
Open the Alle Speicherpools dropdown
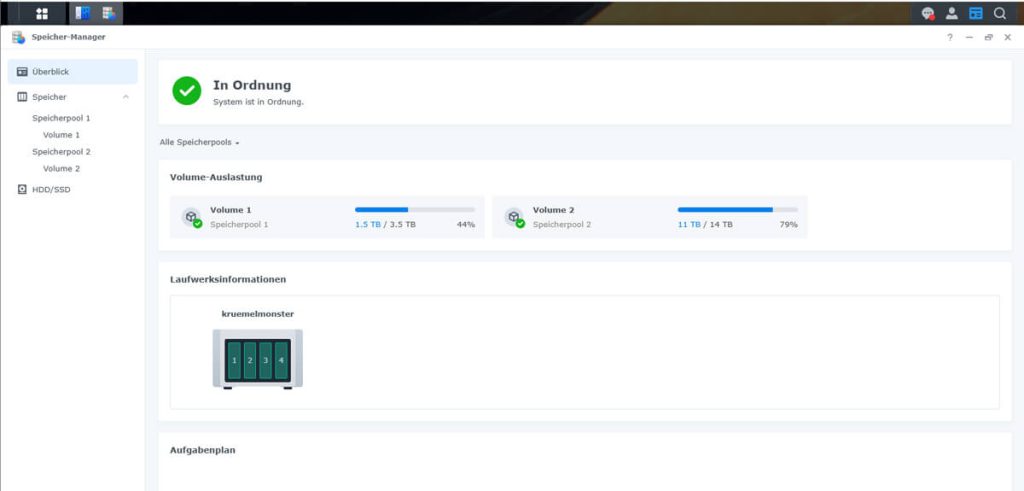coord(199,142)
